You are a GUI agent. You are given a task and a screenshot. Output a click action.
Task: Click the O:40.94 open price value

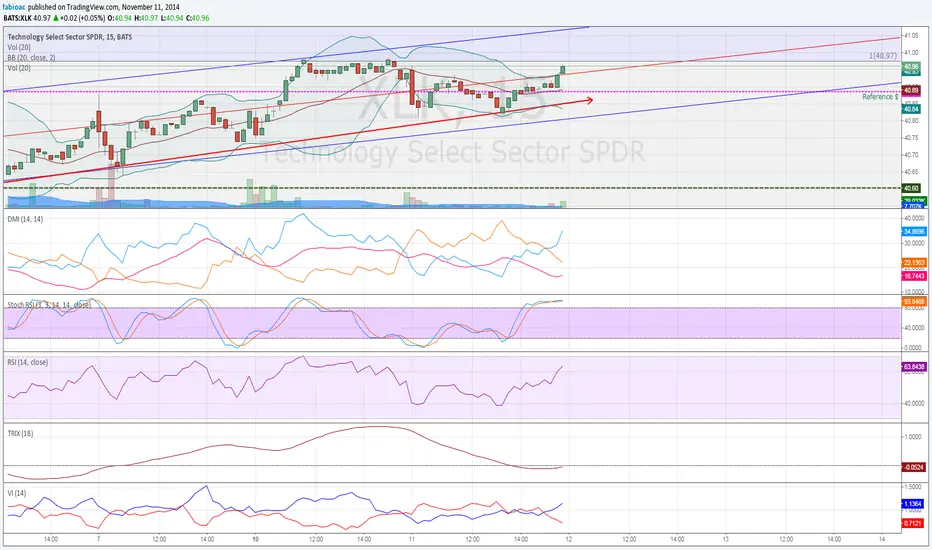coord(119,18)
